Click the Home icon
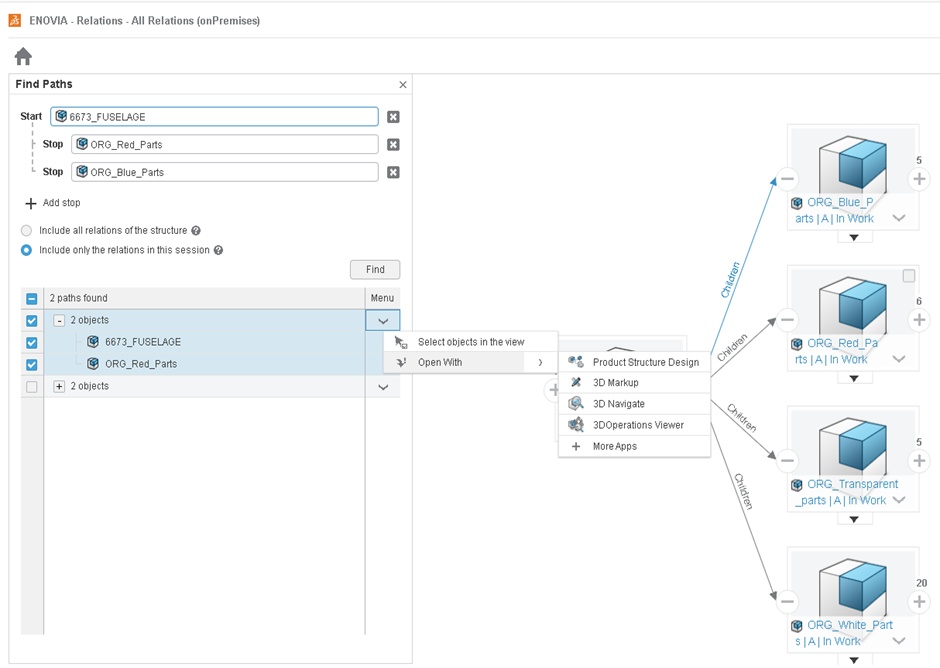 pos(23,56)
